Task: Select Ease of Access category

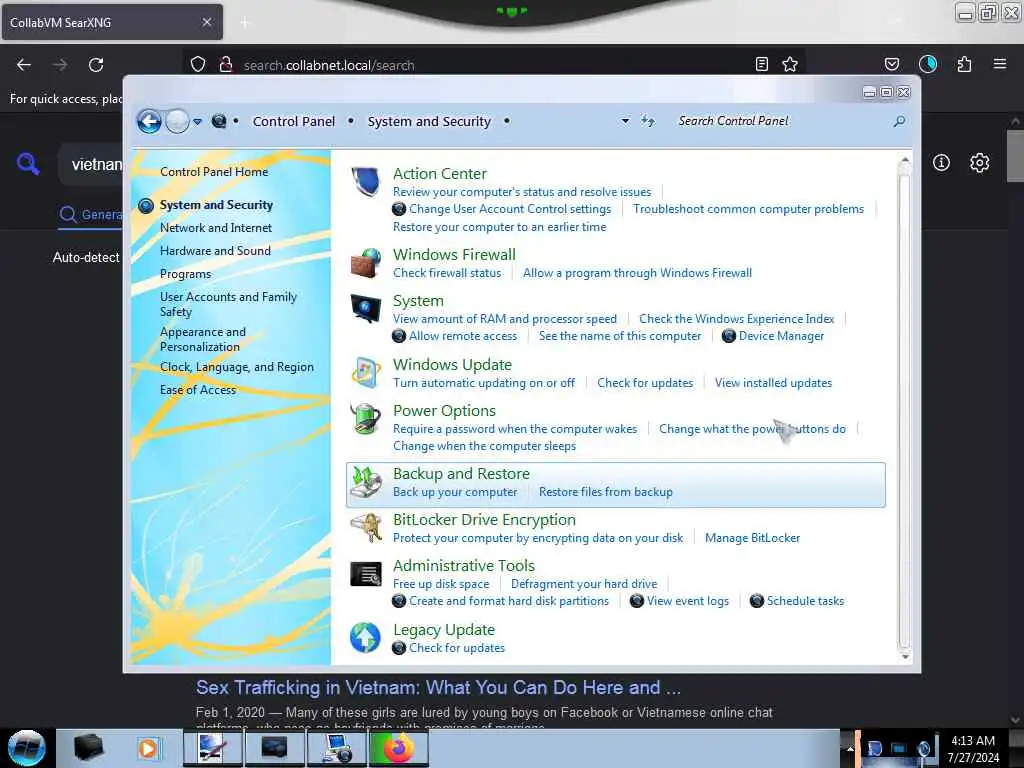Action: coord(198,390)
